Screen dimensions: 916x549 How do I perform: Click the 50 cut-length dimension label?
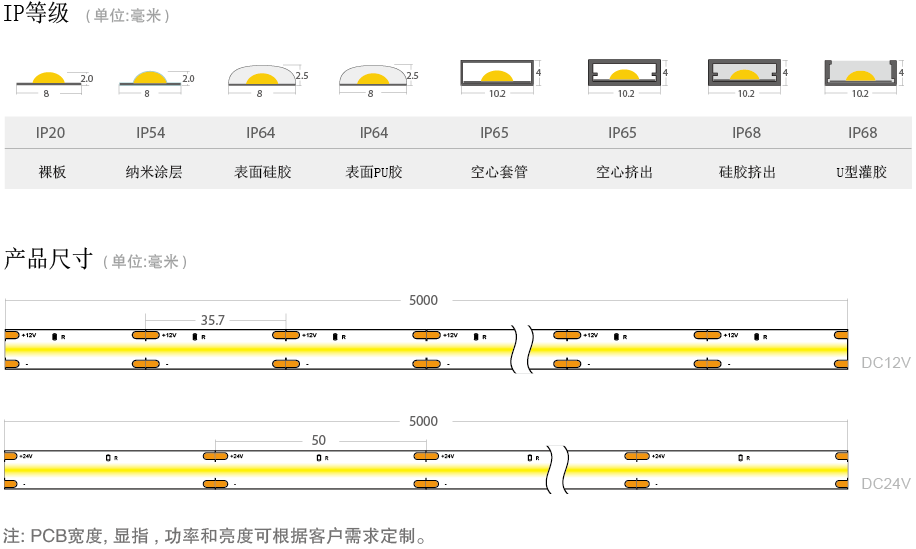[x=318, y=440]
